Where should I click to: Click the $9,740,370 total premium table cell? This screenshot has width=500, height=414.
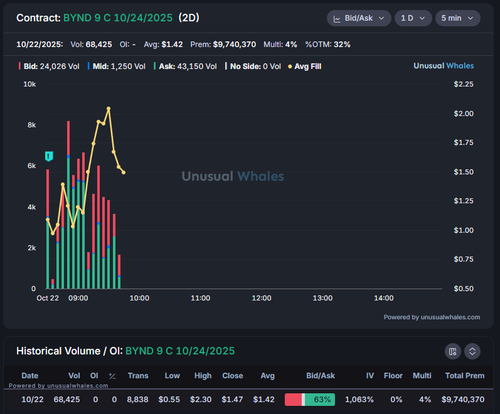coord(463,399)
